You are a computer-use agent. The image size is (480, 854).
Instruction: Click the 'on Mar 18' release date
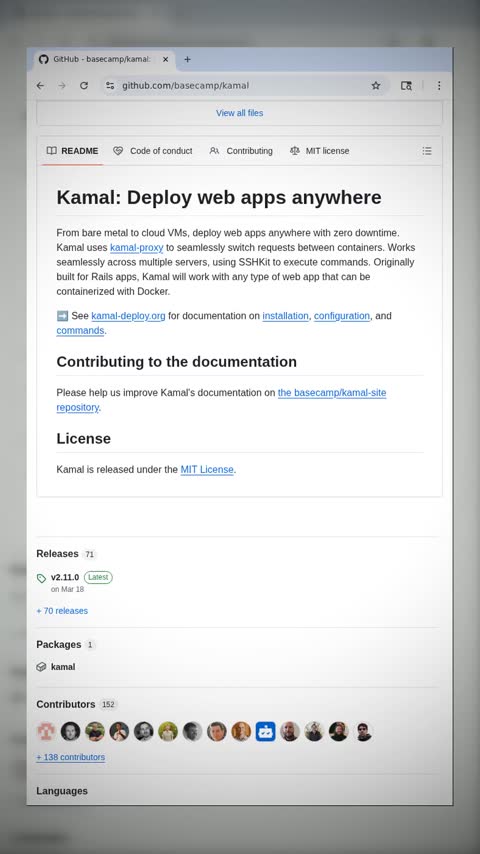click(68, 590)
